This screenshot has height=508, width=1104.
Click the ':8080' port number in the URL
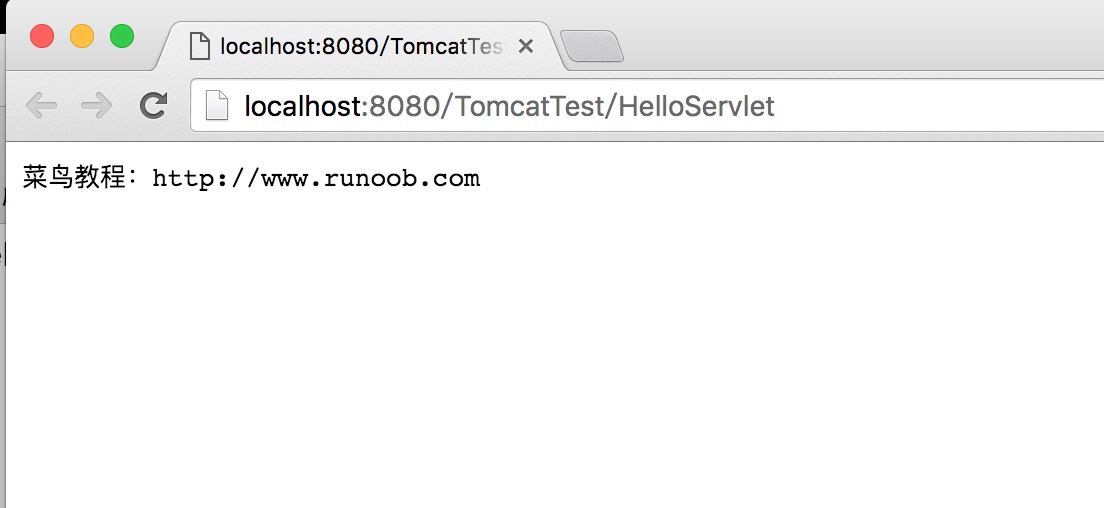(x=402, y=106)
